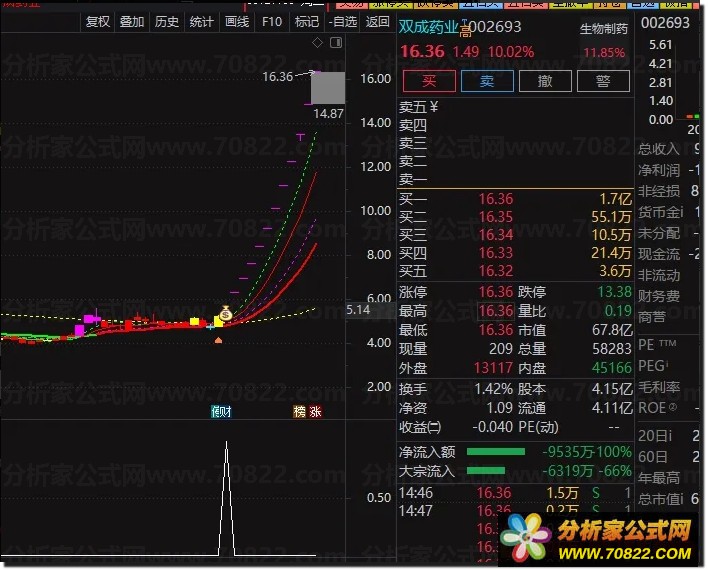Click the 量比 value 0.19

(618, 311)
